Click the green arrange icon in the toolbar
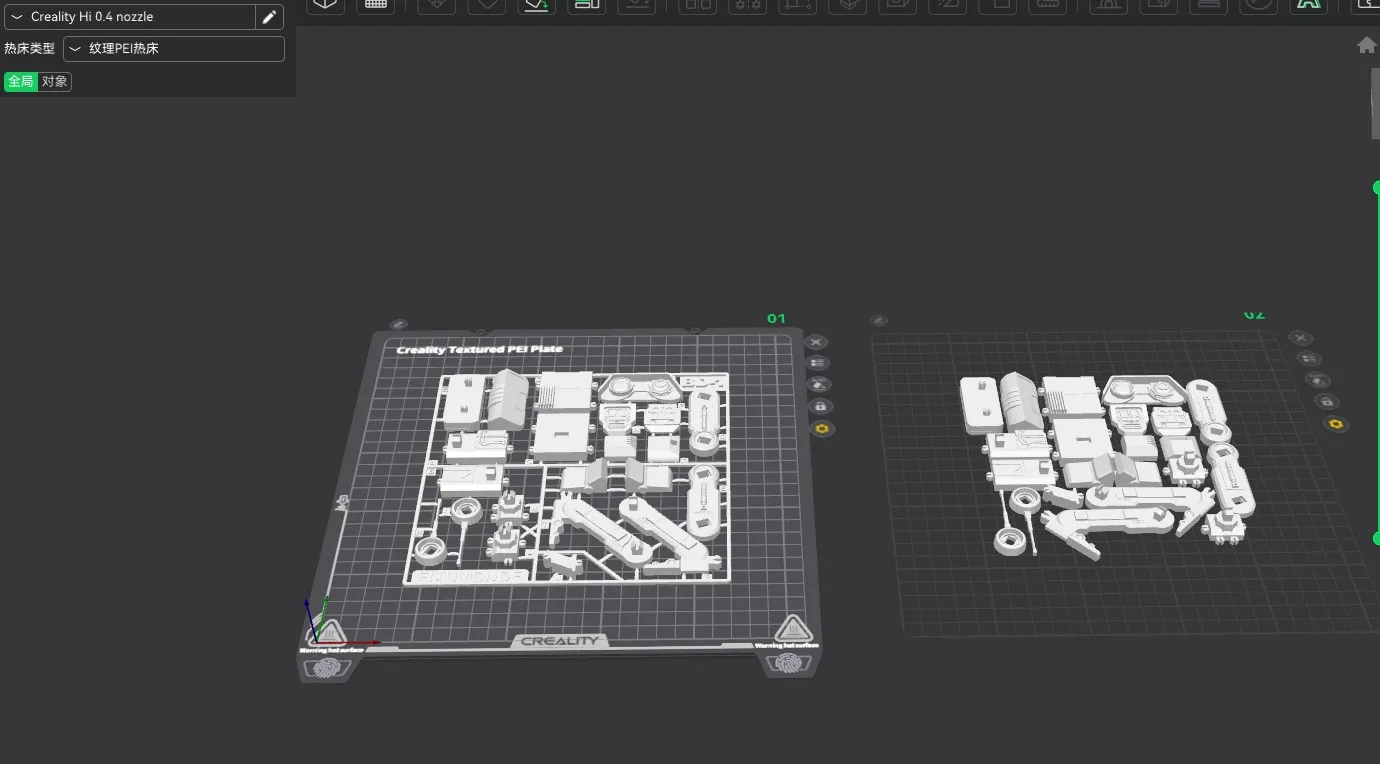Screen dimensions: 1380x764 click(x=587, y=5)
